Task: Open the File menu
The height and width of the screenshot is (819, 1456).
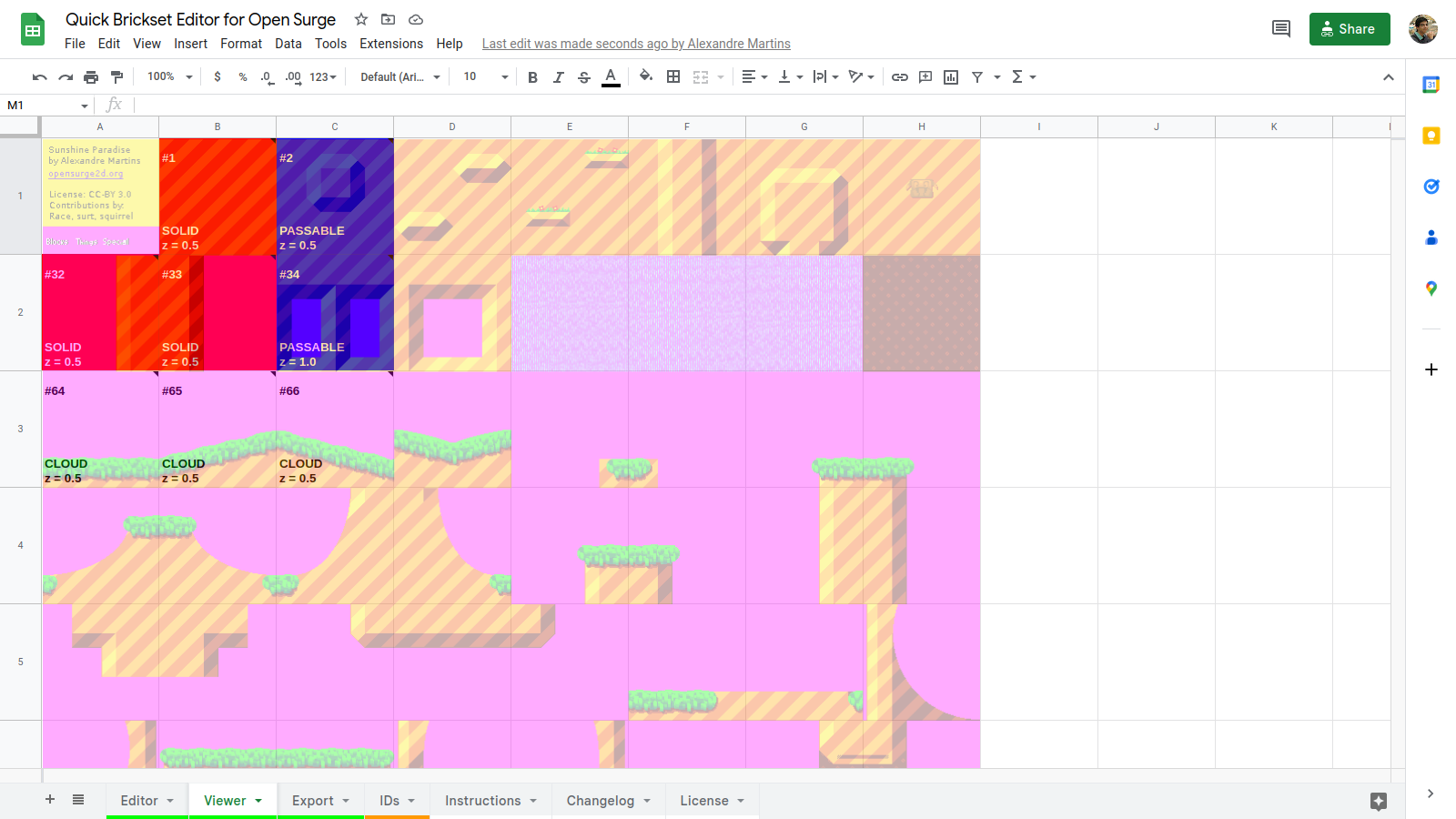Action: (x=75, y=44)
